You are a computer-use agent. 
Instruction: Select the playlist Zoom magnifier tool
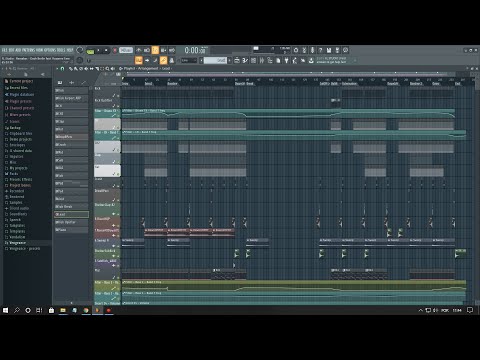click(x=107, y=69)
